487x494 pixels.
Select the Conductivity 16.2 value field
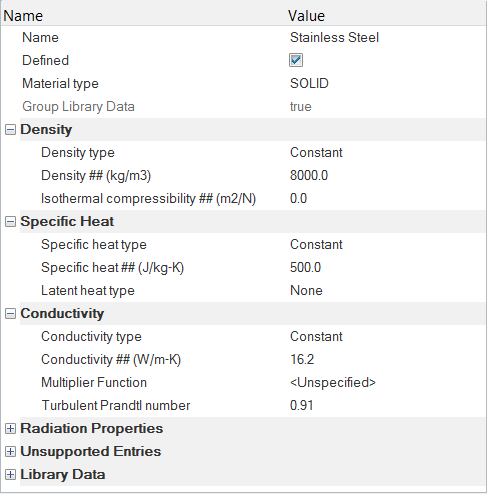click(386, 360)
